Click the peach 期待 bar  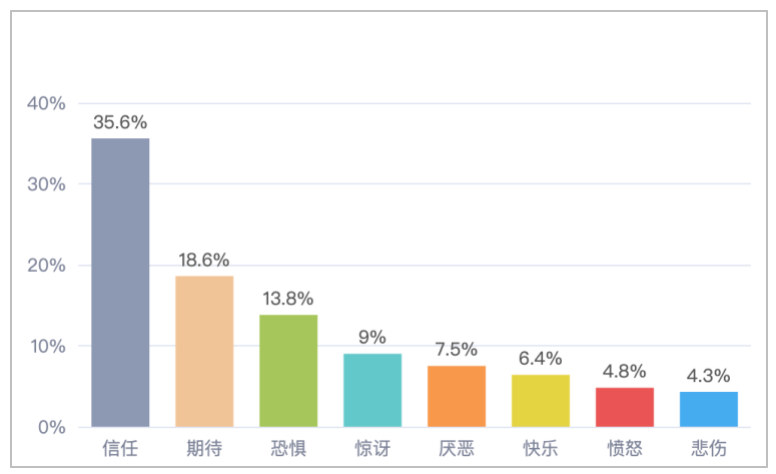[204, 351]
